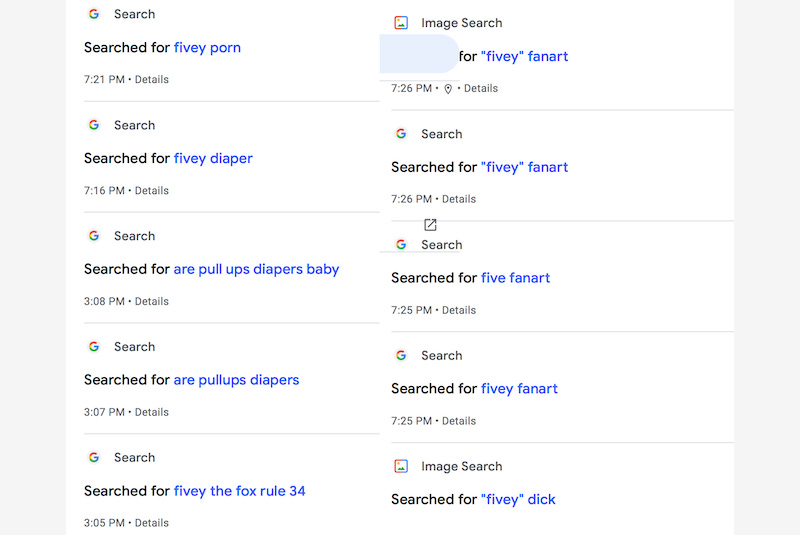Click the Image Search icon in the bottom right entry
The image size is (800, 535).
coord(401,466)
